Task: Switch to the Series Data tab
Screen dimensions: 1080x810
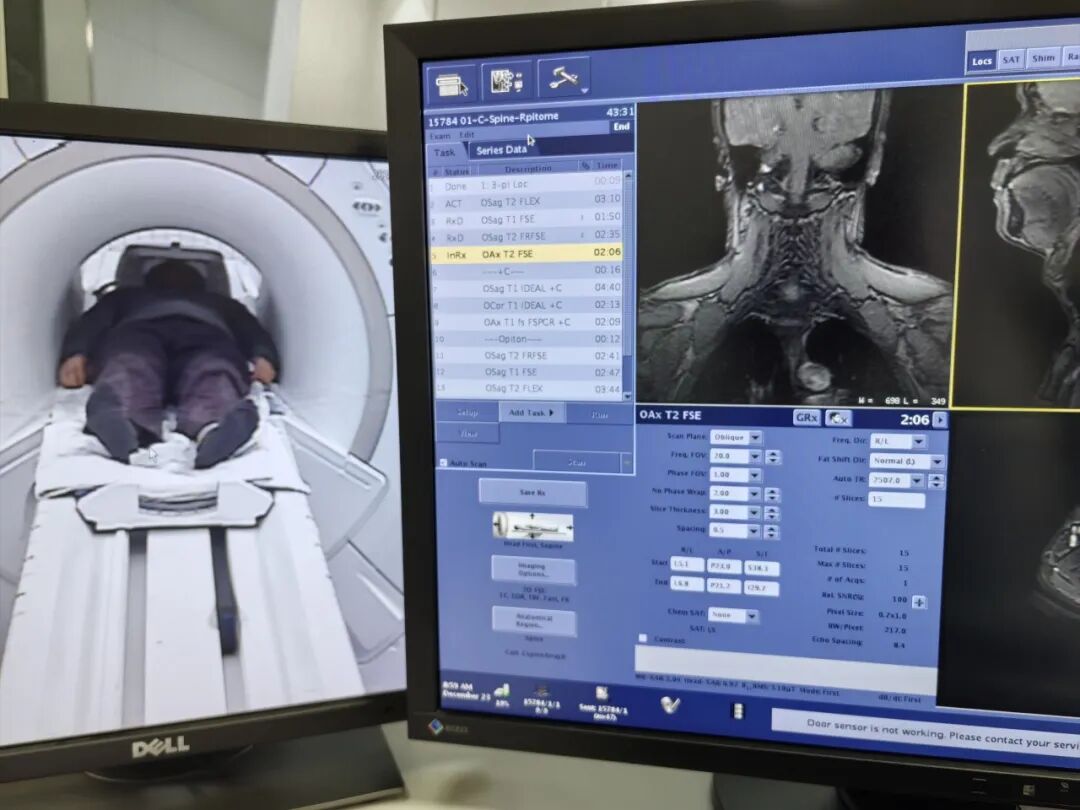Action: click(501, 149)
